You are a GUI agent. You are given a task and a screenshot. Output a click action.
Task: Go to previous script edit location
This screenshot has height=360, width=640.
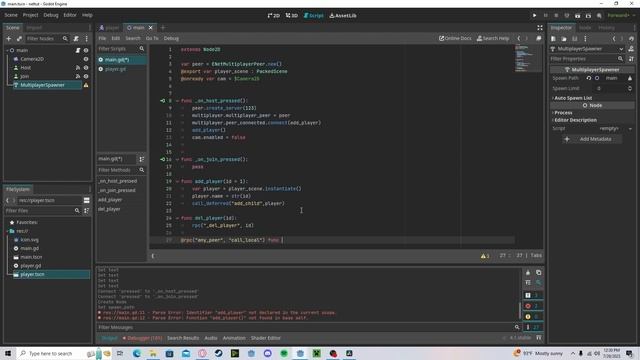(519, 38)
